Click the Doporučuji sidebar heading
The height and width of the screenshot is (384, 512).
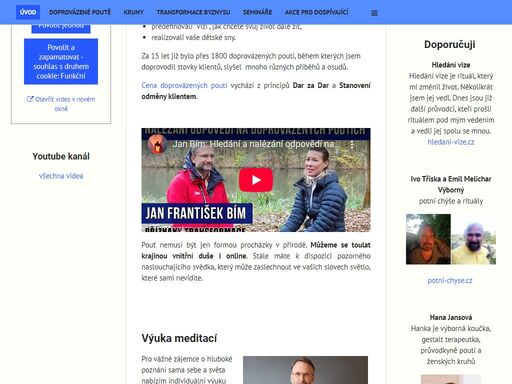pos(450,44)
